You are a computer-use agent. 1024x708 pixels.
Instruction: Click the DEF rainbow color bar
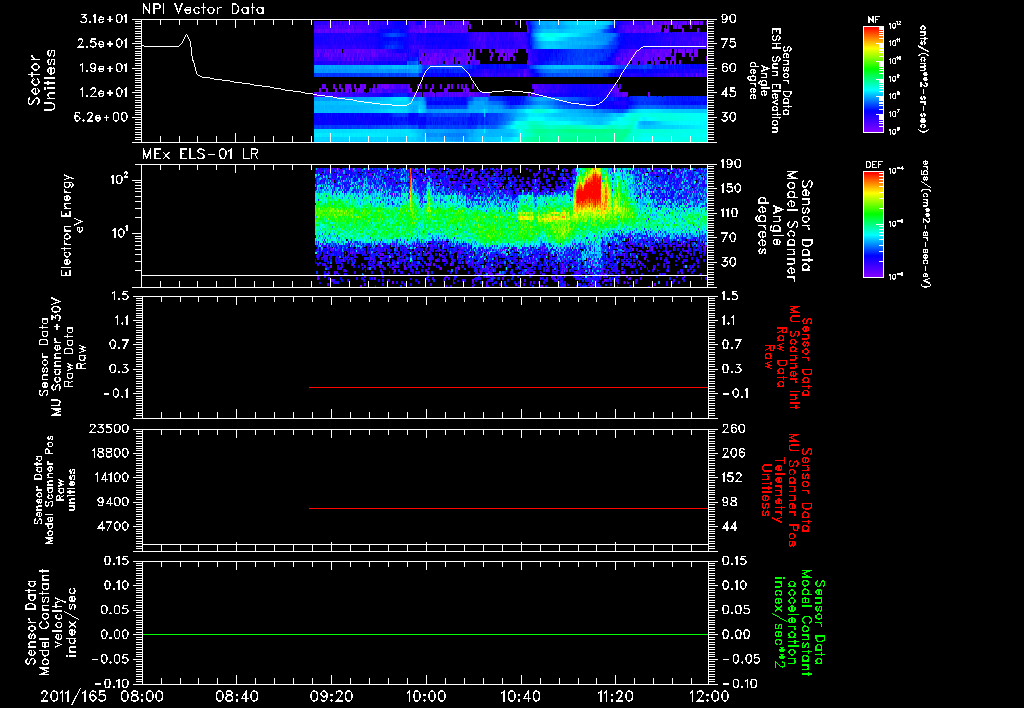(x=873, y=224)
